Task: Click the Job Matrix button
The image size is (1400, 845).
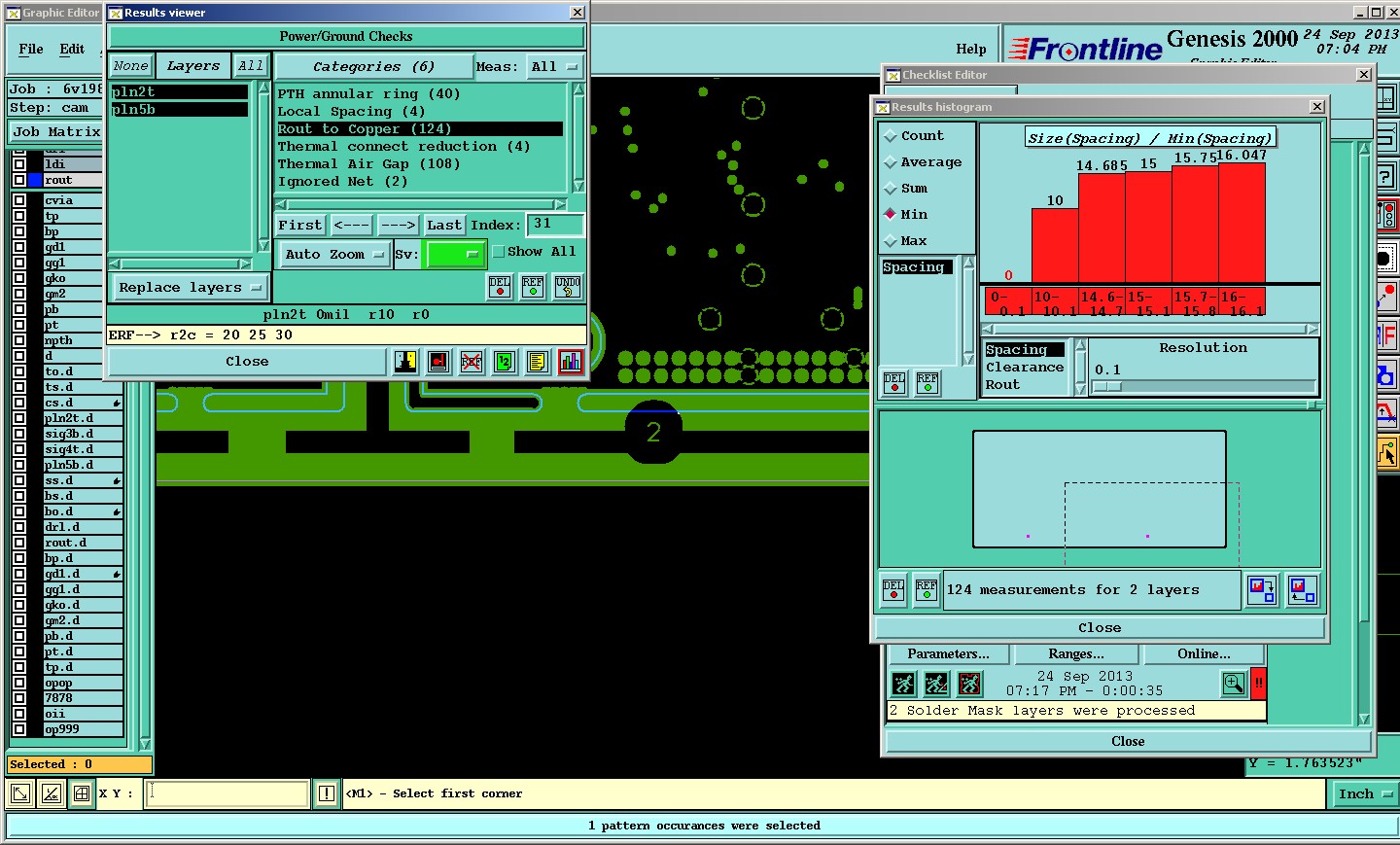Action: (x=56, y=132)
